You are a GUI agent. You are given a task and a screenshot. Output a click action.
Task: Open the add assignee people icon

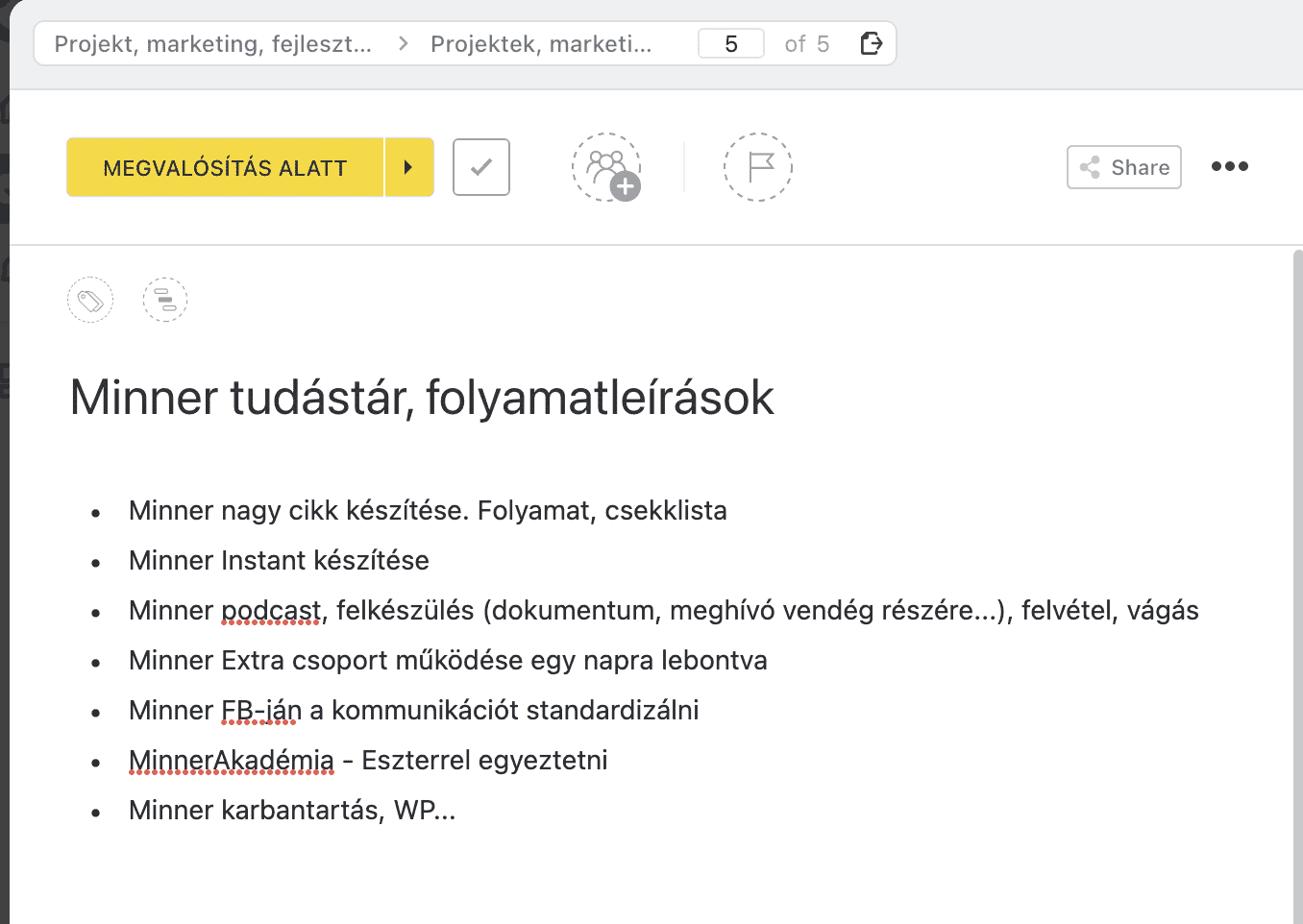pyautogui.click(x=606, y=167)
